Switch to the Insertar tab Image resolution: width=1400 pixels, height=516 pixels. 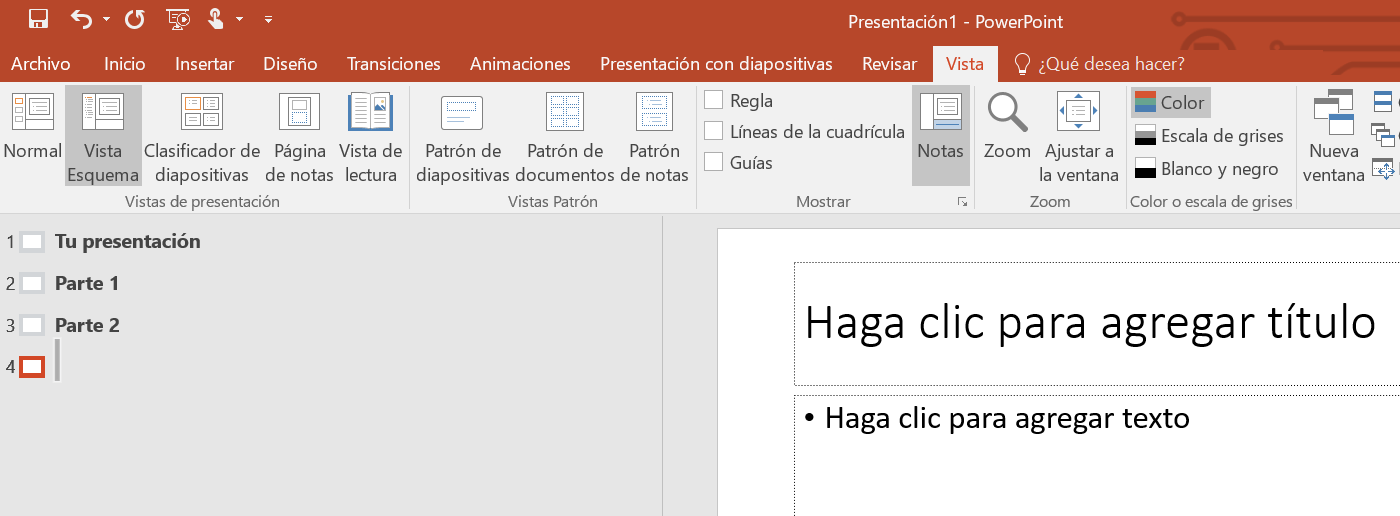205,64
